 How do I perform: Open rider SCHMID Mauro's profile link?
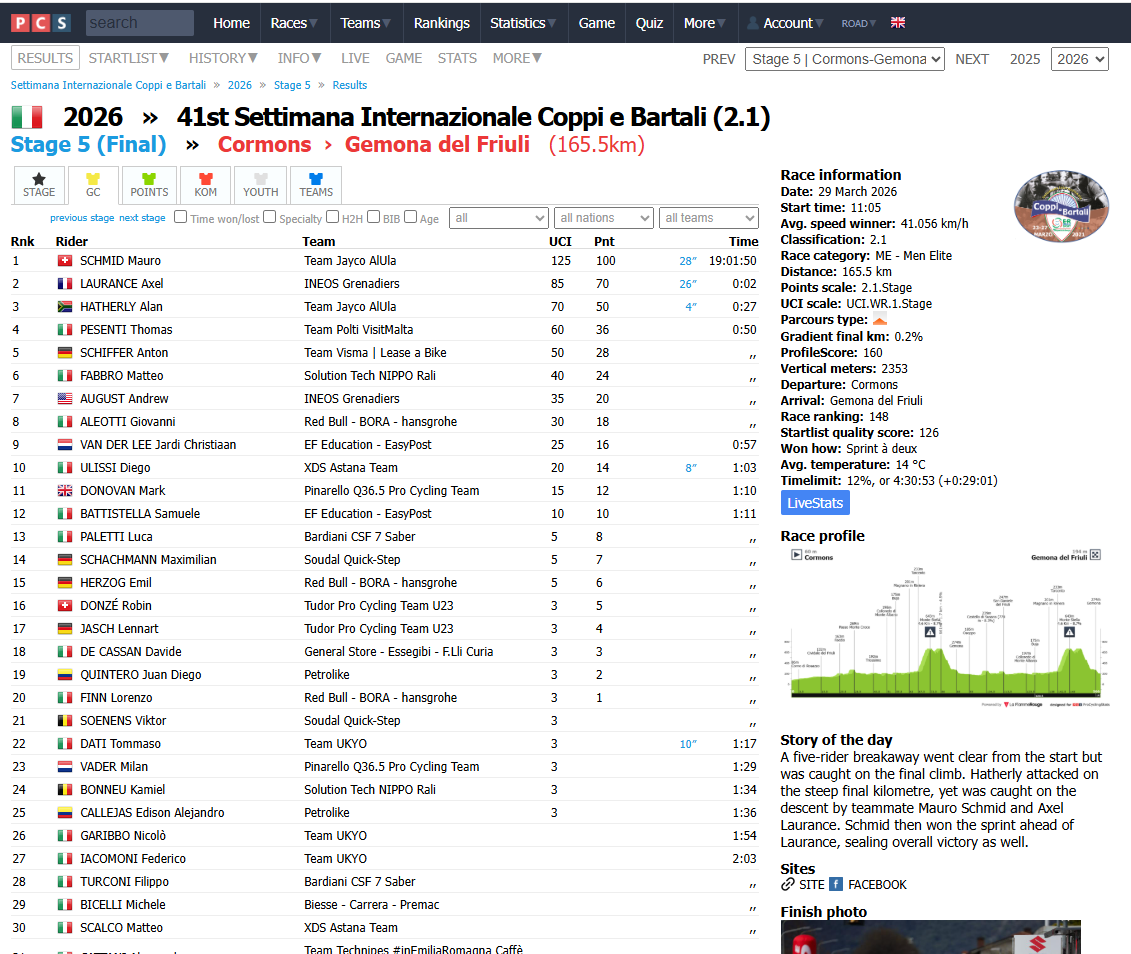pos(120,261)
